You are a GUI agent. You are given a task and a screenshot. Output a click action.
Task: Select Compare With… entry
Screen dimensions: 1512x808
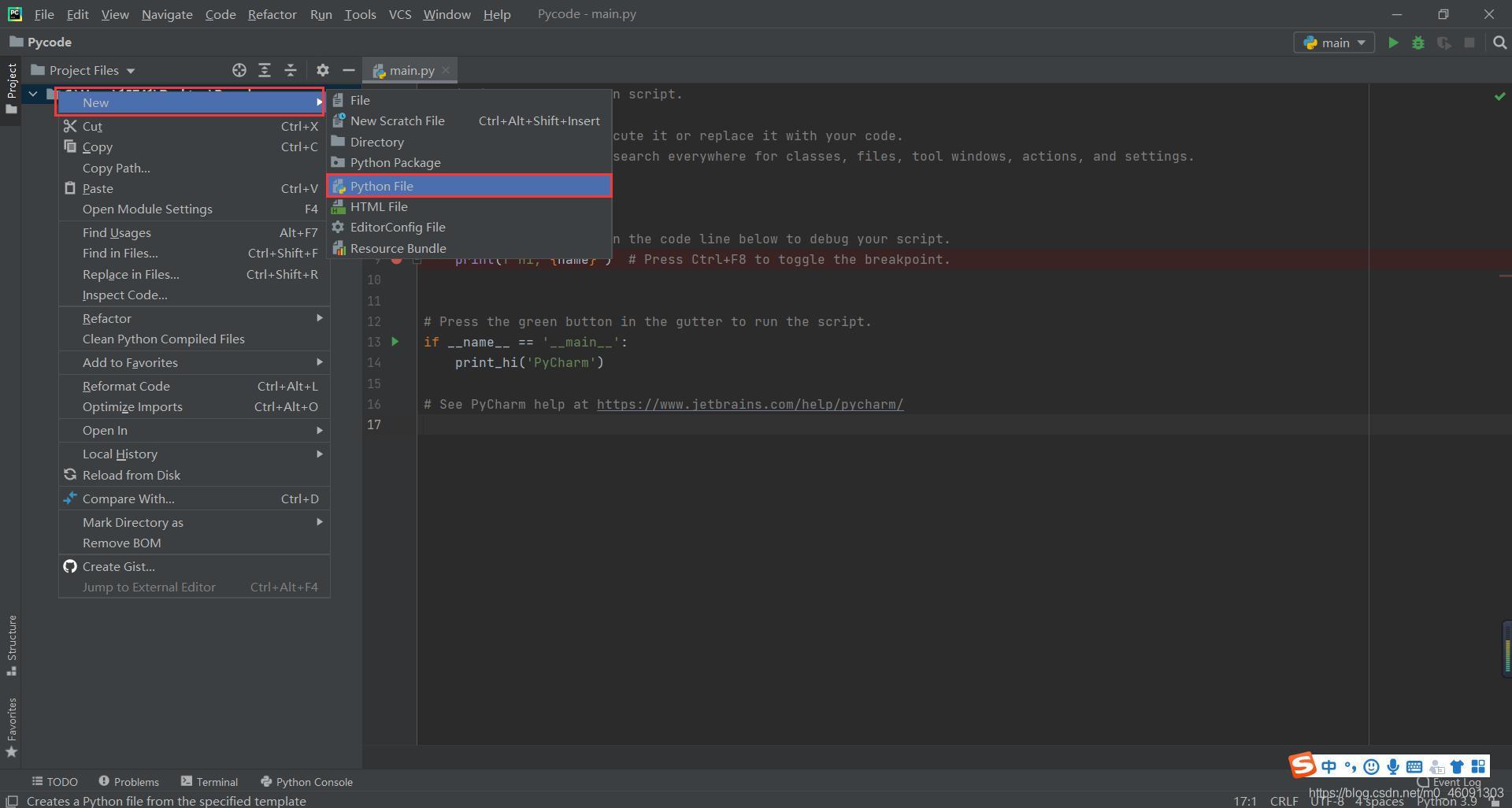click(x=194, y=499)
